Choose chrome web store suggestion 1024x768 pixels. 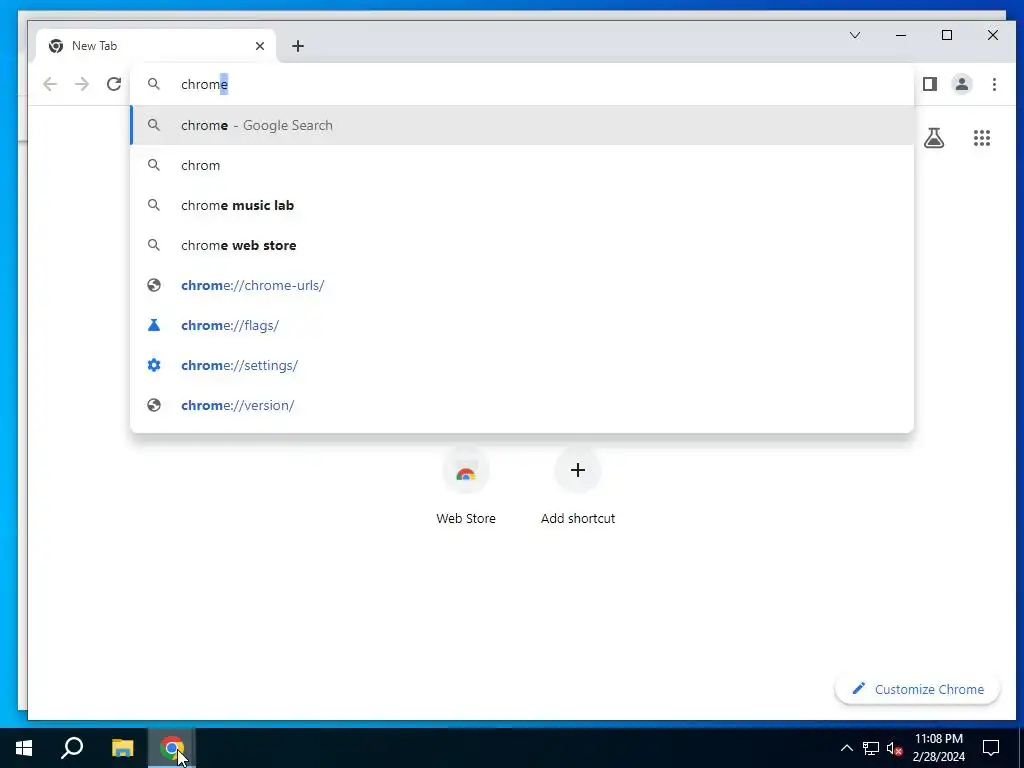pos(521,245)
